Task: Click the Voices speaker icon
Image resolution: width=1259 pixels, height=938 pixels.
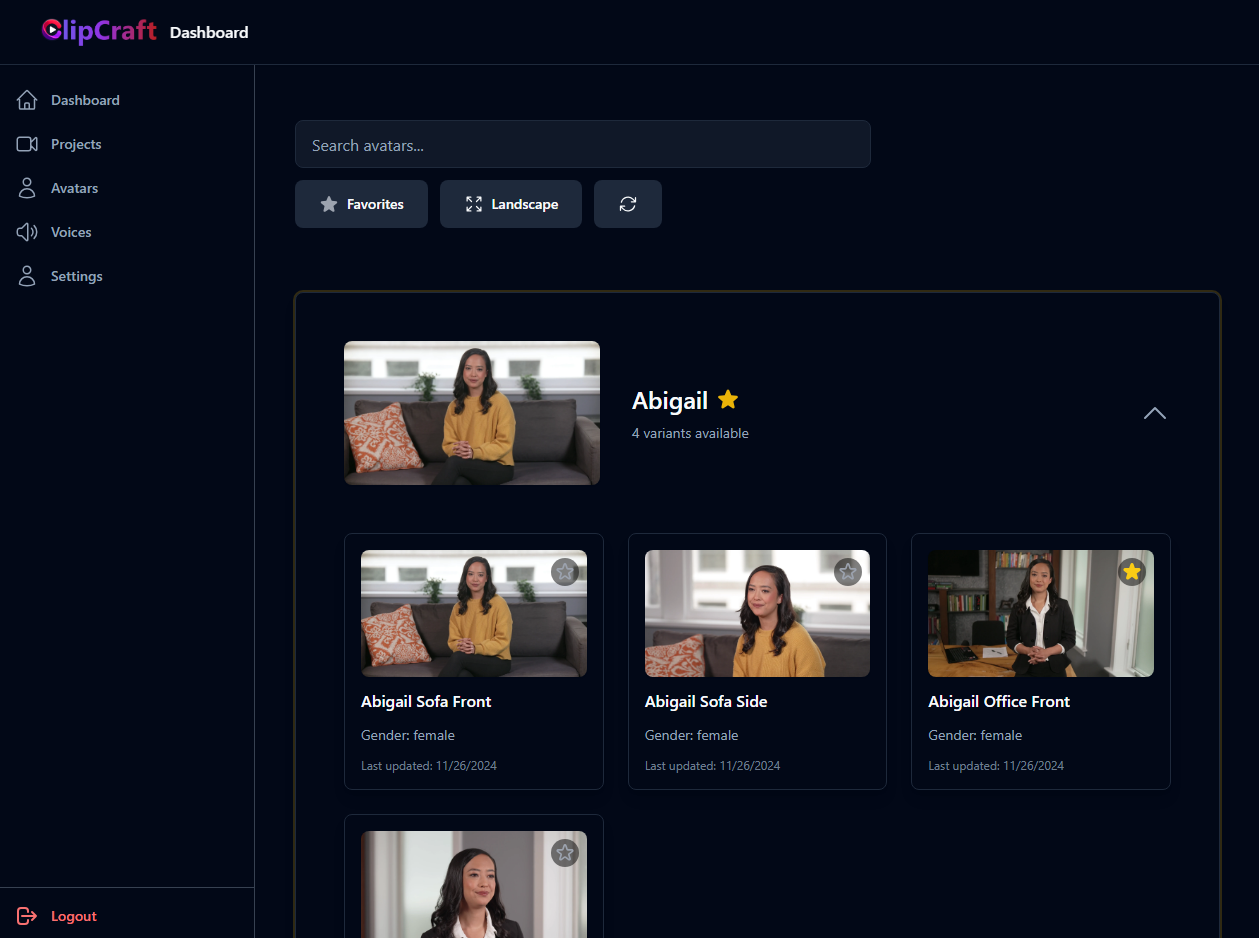Action: [x=27, y=232]
